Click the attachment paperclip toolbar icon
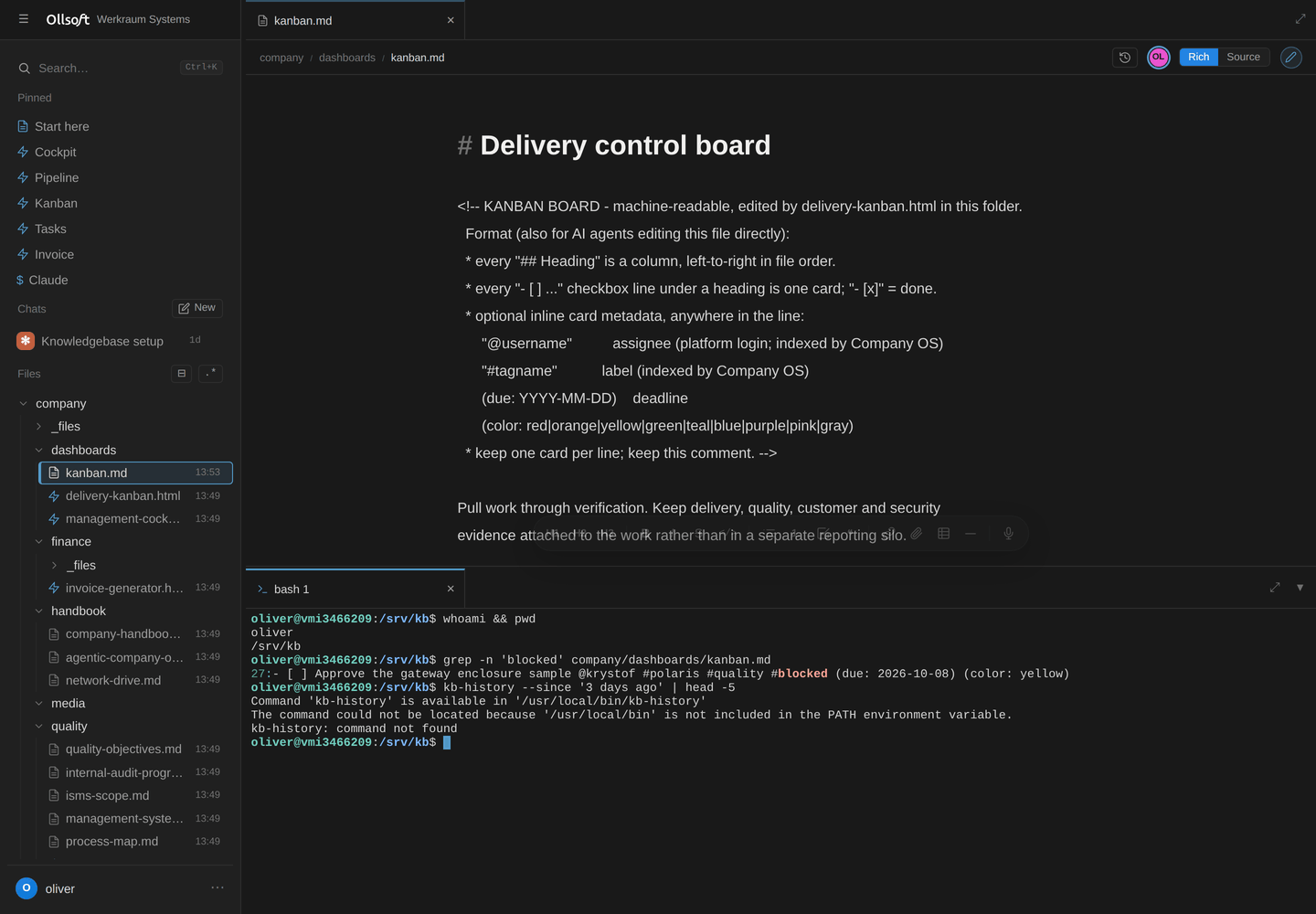This screenshot has width=1316, height=914. pos(916,534)
